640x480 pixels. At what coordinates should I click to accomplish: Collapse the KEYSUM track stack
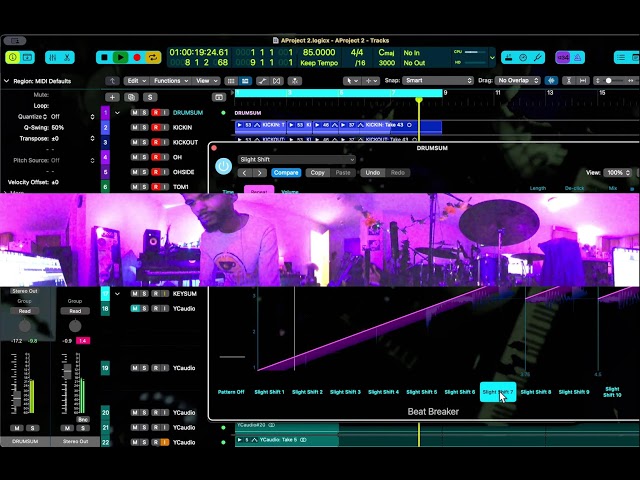point(117,294)
